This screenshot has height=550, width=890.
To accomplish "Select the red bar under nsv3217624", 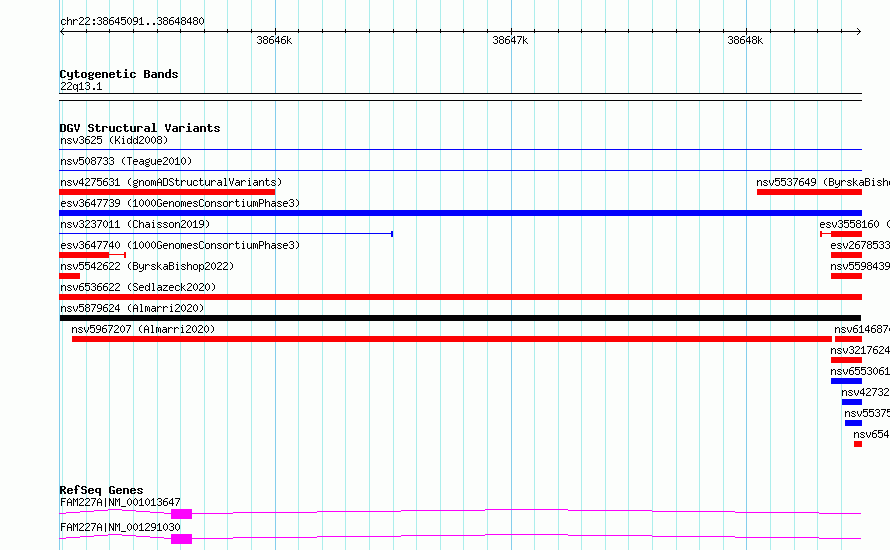I will [x=846, y=360].
